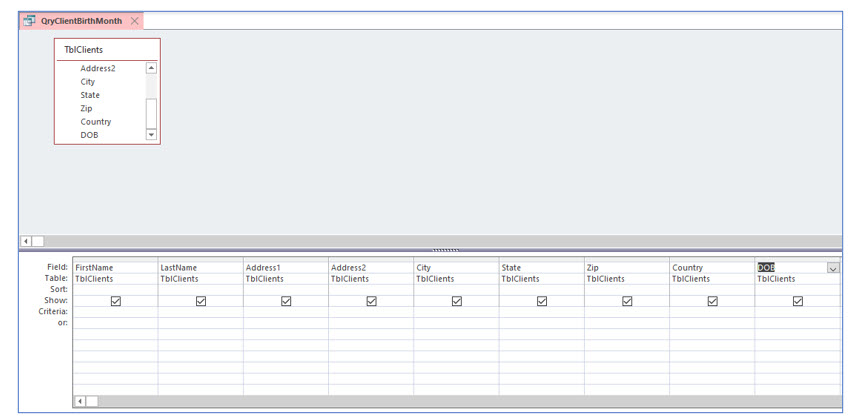Image resolution: width=858 pixels, height=420 pixels.
Task: Click Table cell under Address1
Action: (x=286, y=279)
